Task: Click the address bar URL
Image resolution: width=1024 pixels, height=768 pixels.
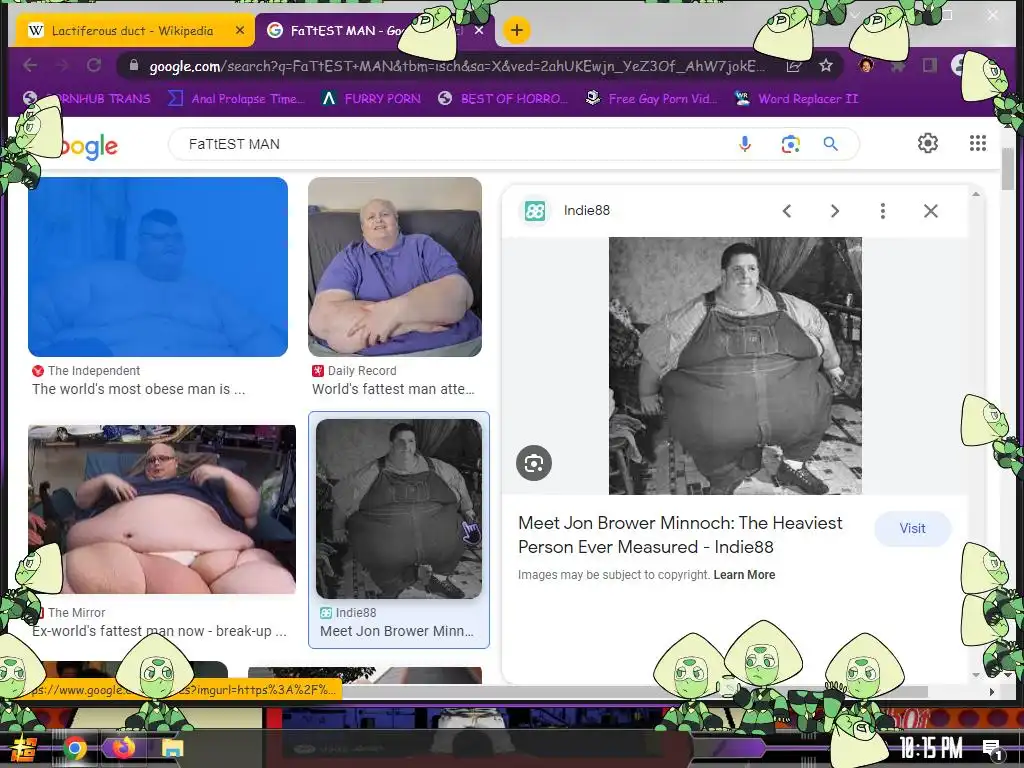Action: point(456,66)
